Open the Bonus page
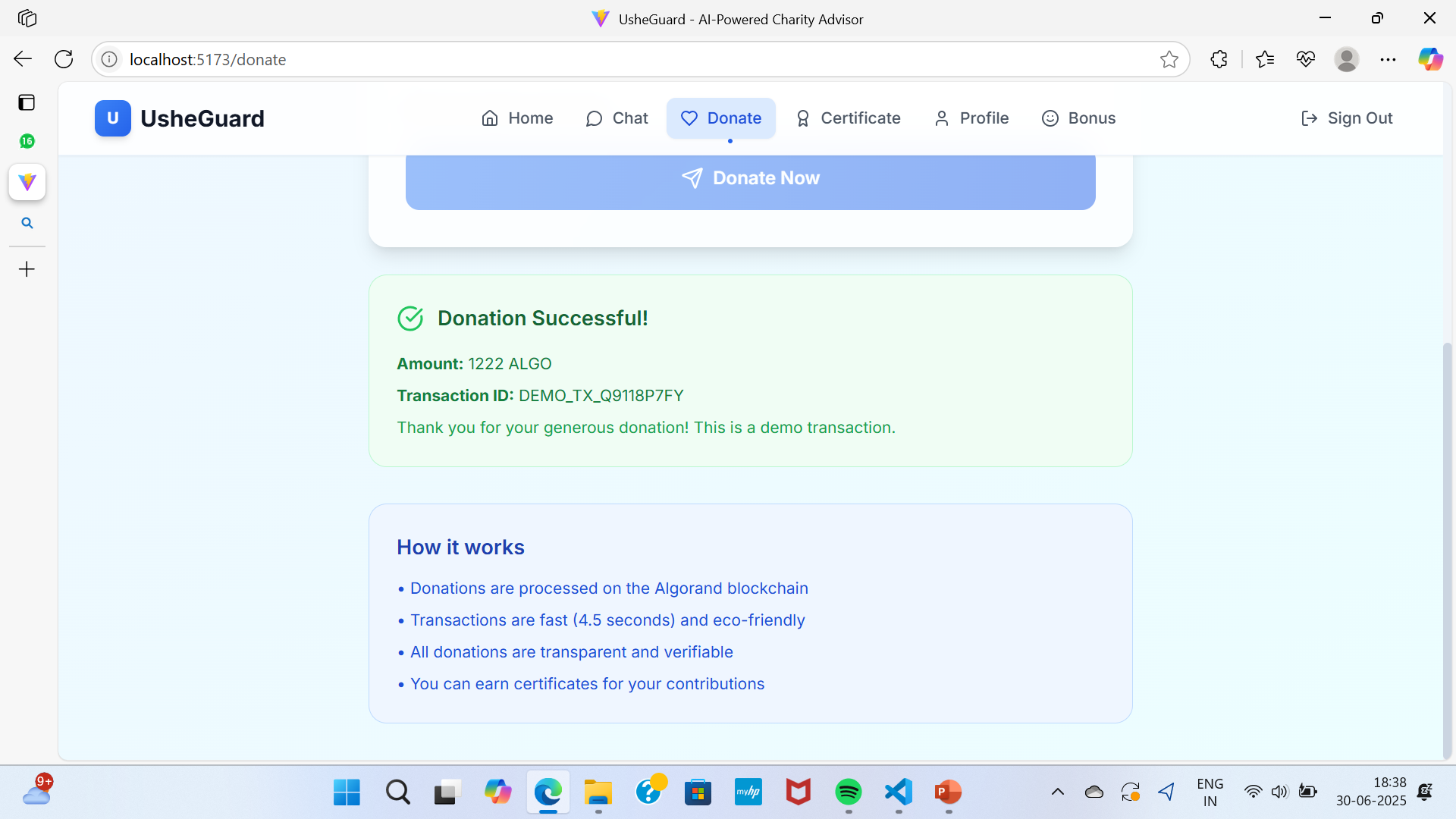 (1078, 118)
